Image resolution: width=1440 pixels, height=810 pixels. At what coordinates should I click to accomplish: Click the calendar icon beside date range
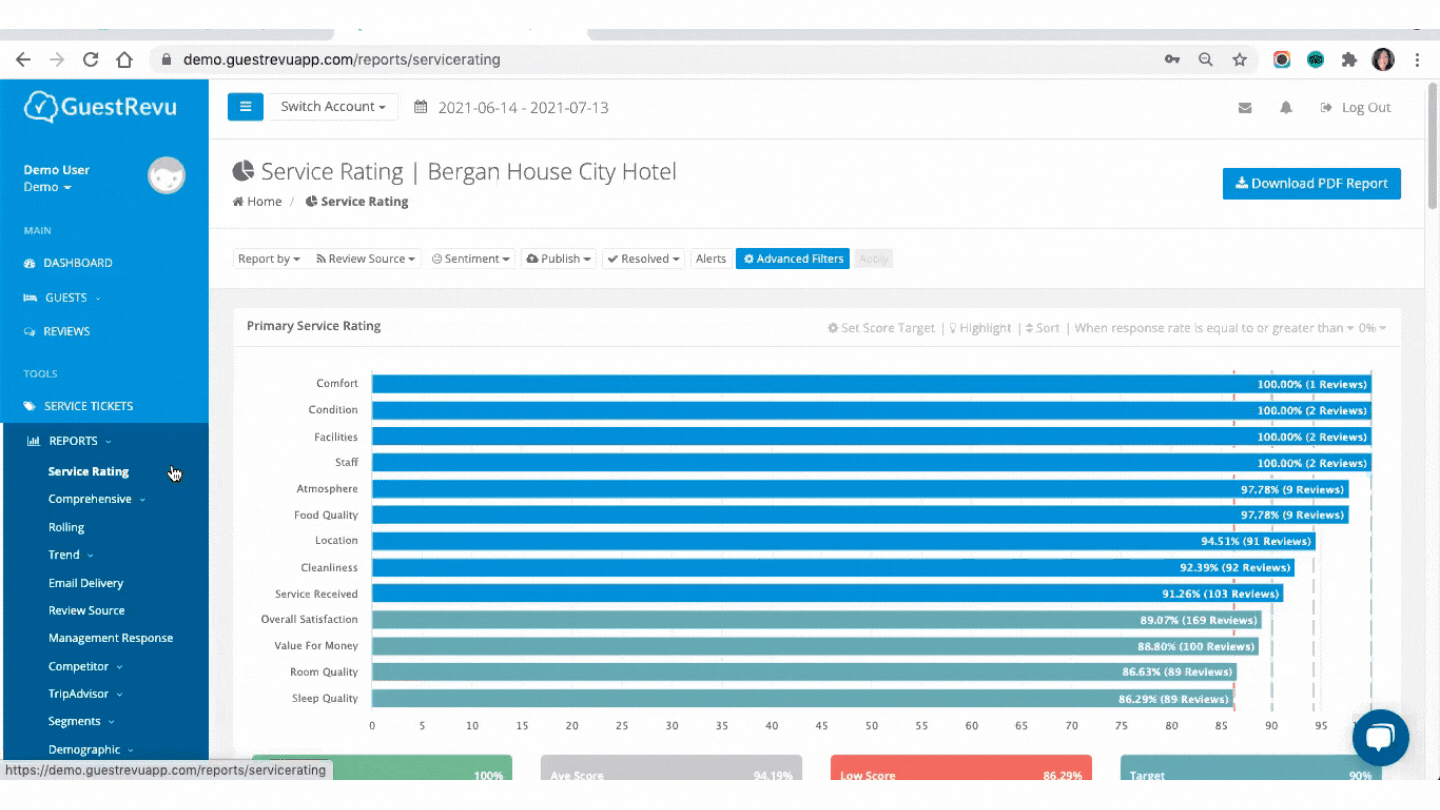point(421,107)
